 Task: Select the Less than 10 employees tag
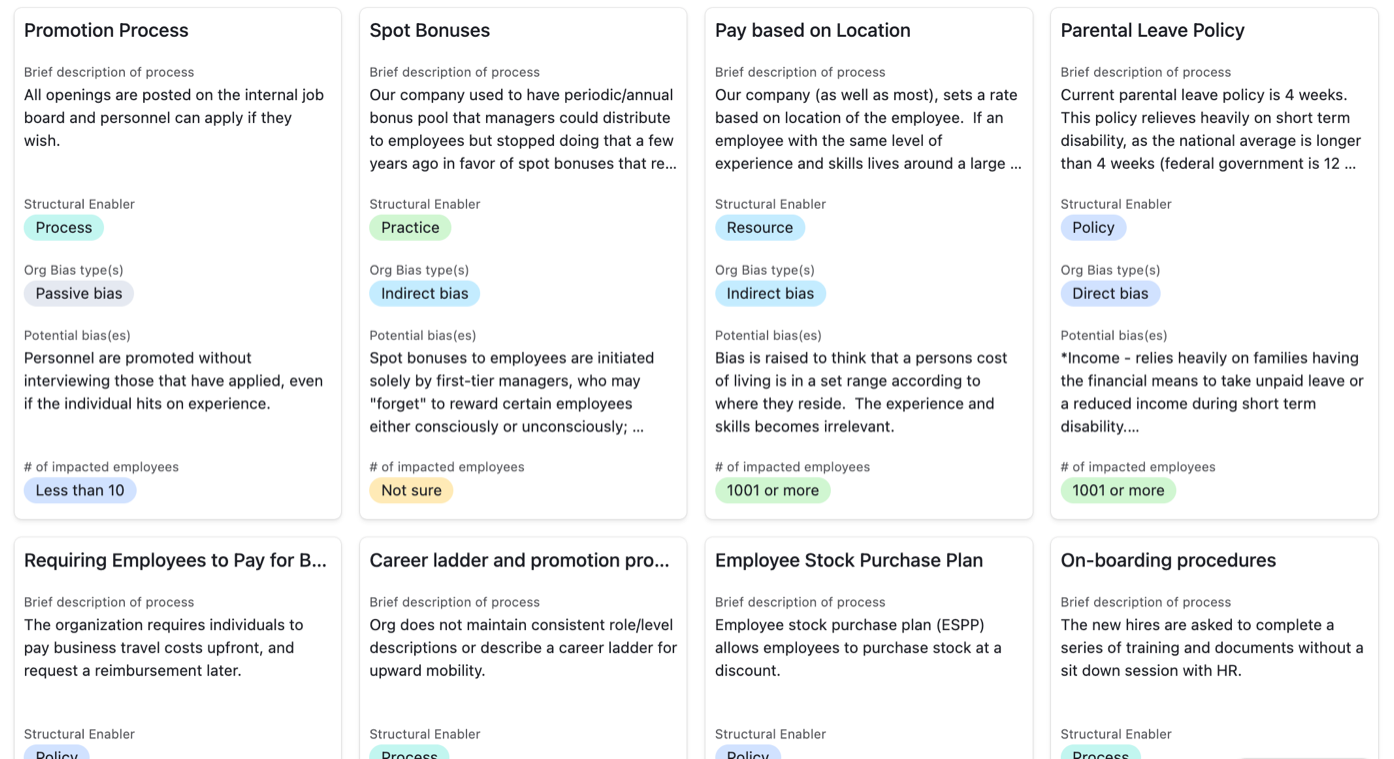(80, 490)
